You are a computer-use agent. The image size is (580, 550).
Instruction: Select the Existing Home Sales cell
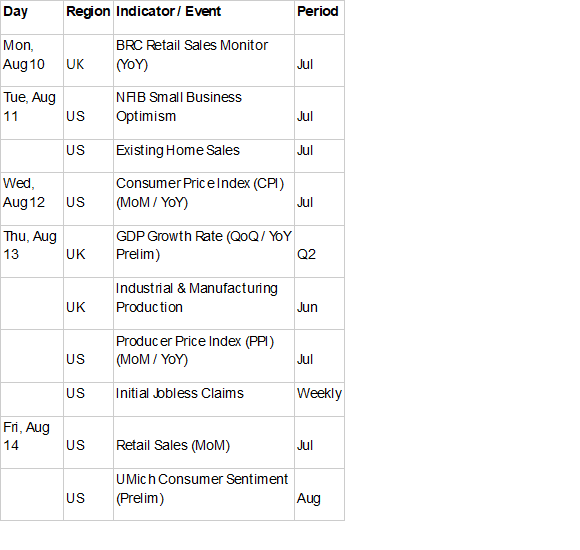pos(204,156)
